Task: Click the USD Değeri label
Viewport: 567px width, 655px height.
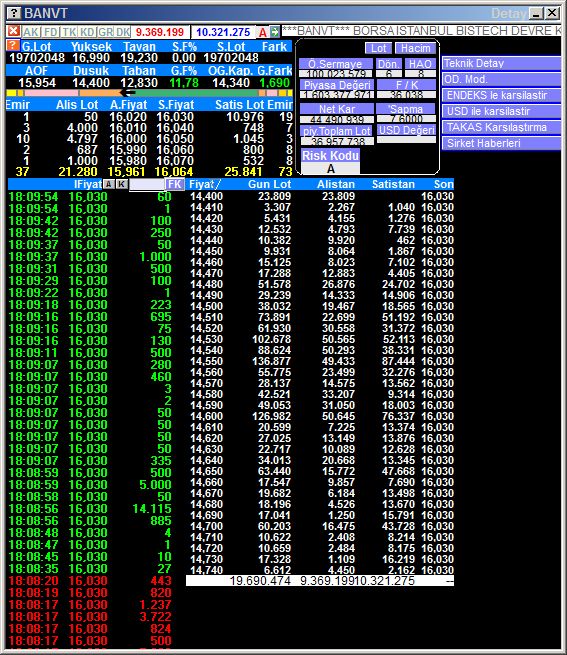Action: click(x=407, y=130)
